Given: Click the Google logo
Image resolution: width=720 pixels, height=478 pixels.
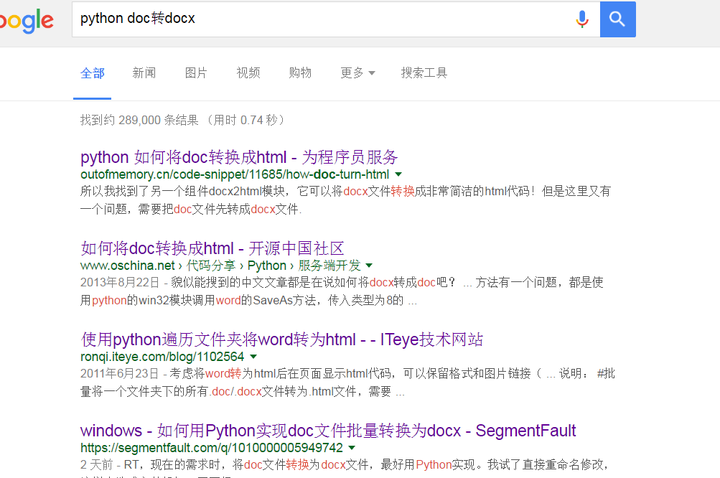Looking at the screenshot, I should pos(26,20).
